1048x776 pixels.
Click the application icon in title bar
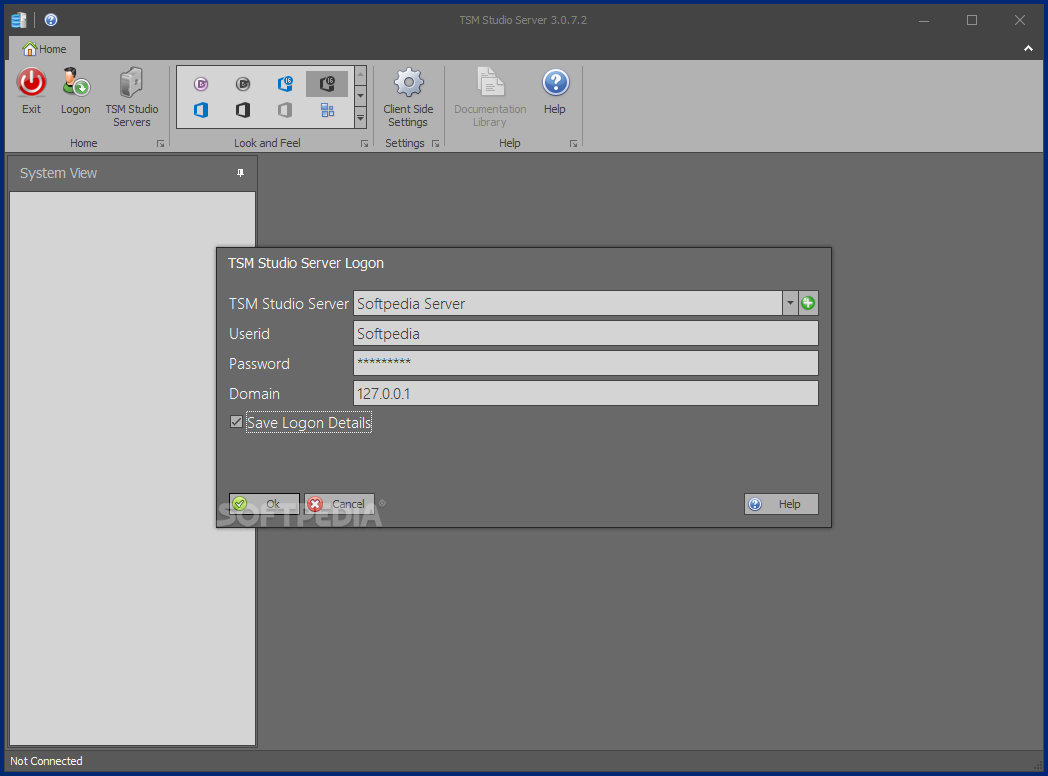point(19,20)
